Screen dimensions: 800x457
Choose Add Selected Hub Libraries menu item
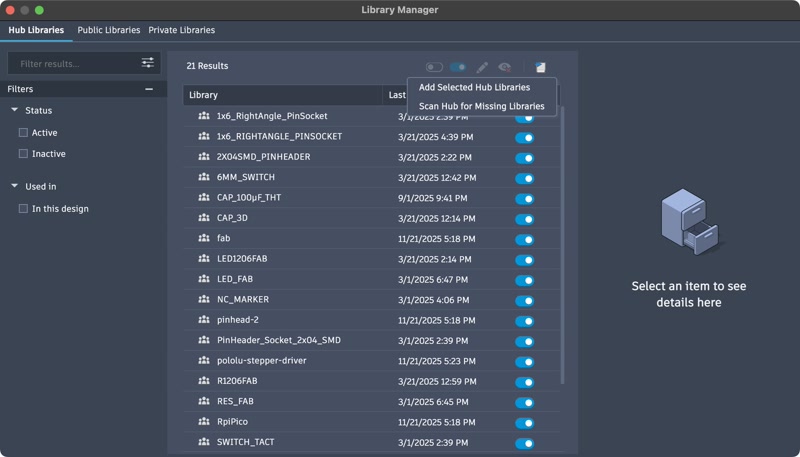click(x=474, y=88)
